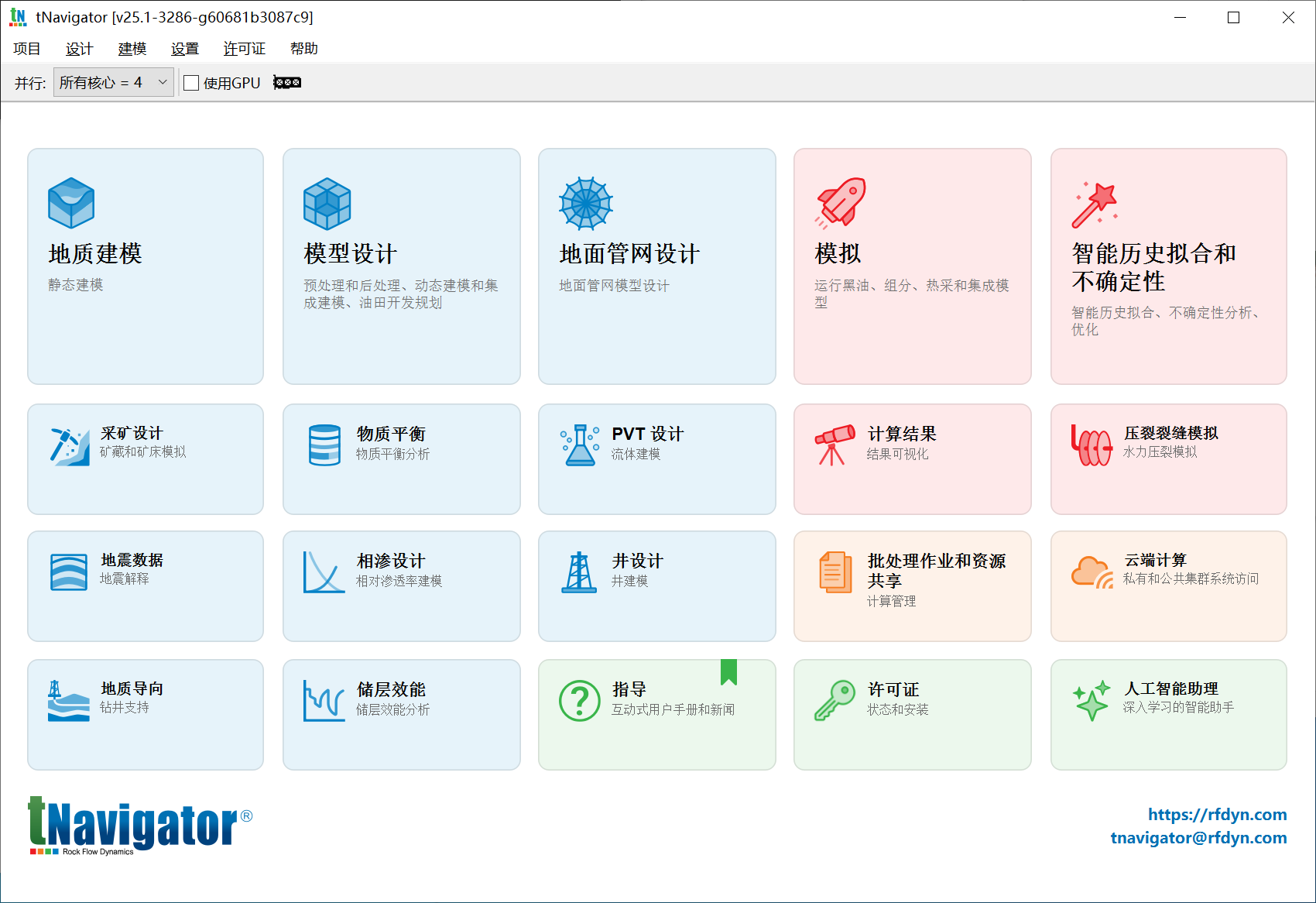This screenshot has height=903, width=1316.
Task: Open 相渗设计 tile title
Action: tap(391, 561)
